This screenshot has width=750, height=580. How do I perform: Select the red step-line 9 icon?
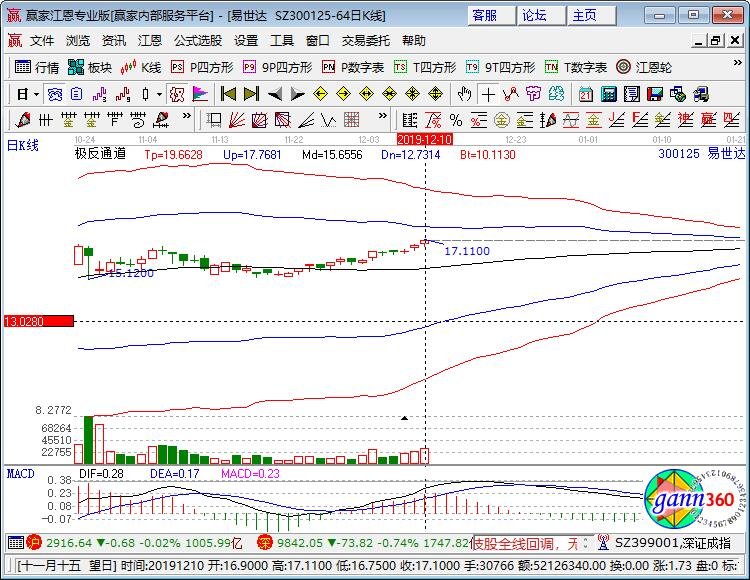coord(123,94)
